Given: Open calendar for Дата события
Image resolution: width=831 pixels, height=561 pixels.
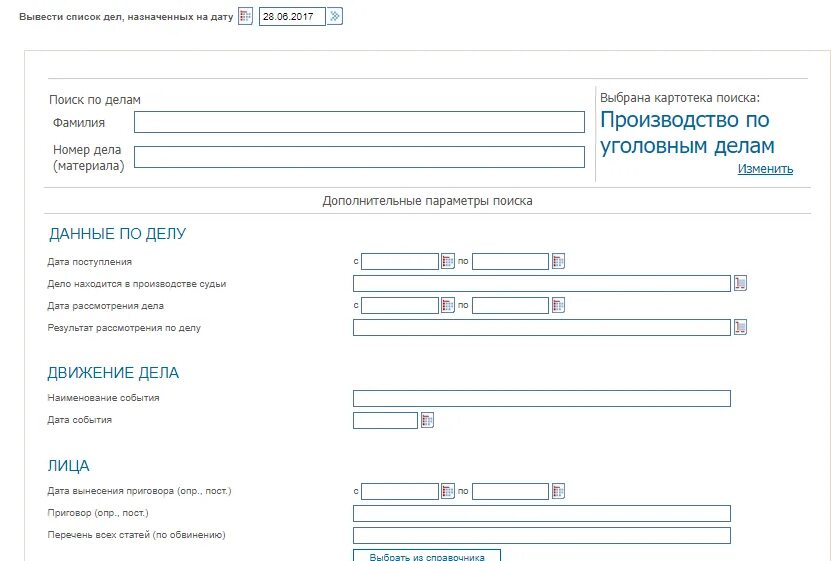Looking at the screenshot, I should (427, 421).
